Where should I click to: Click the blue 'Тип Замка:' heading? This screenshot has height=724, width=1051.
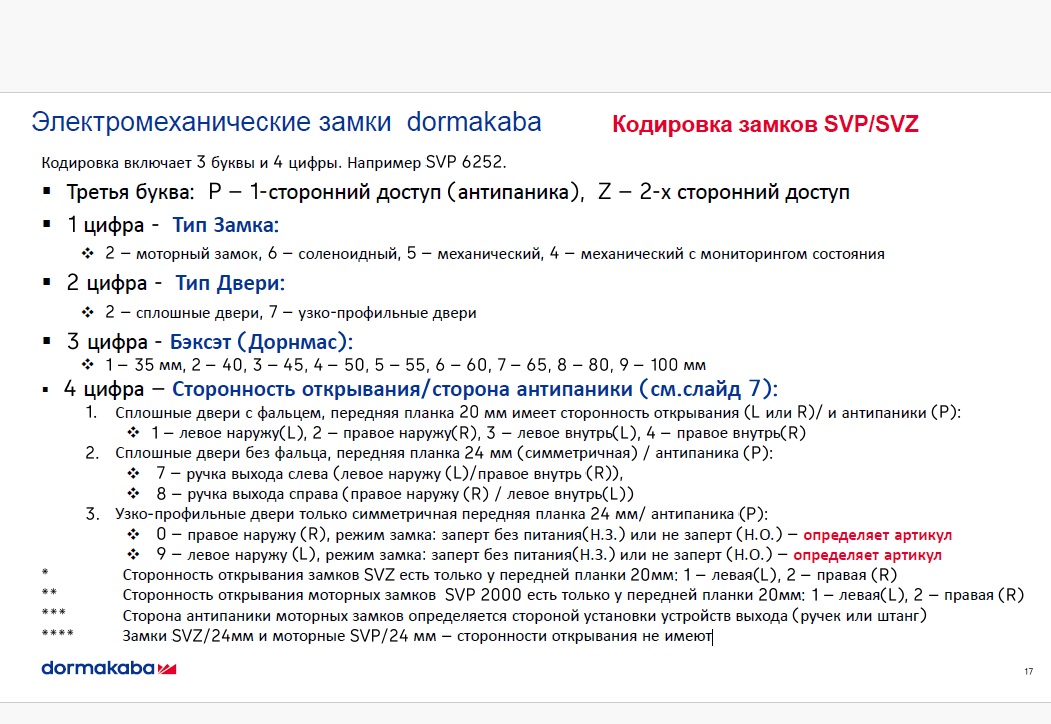pyautogui.click(x=225, y=225)
